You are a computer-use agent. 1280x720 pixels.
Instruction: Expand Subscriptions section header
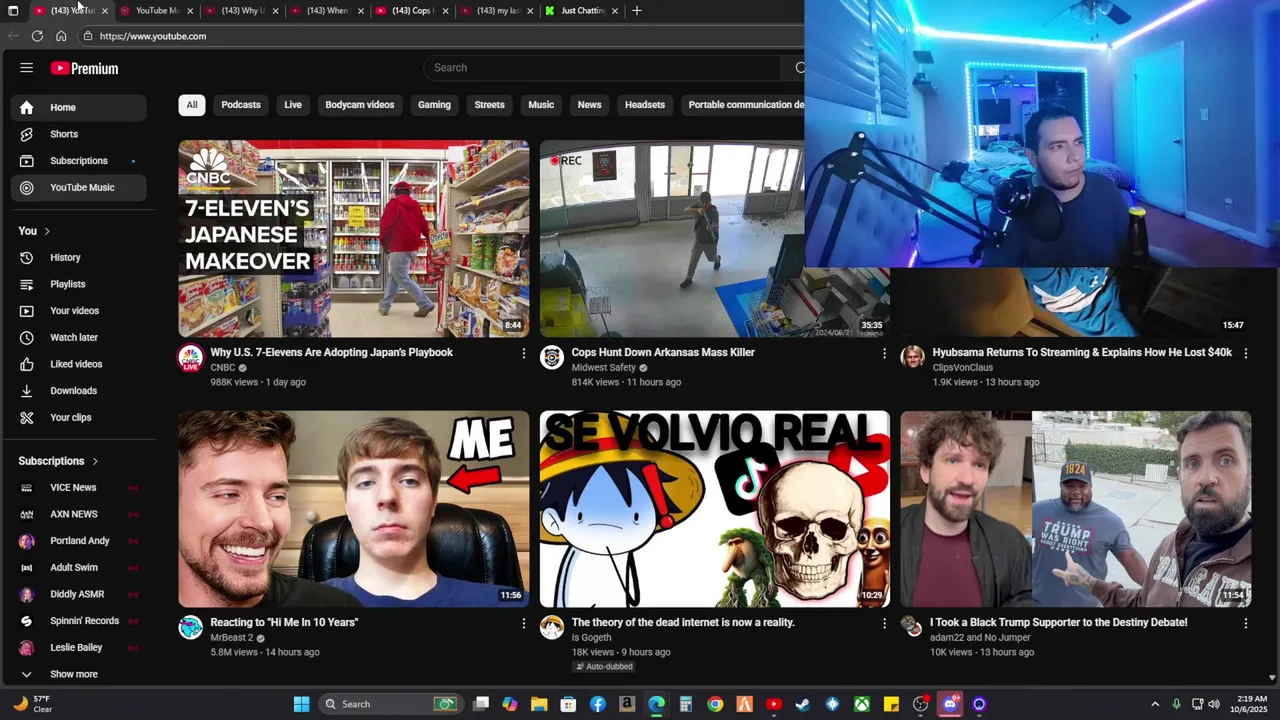58,461
